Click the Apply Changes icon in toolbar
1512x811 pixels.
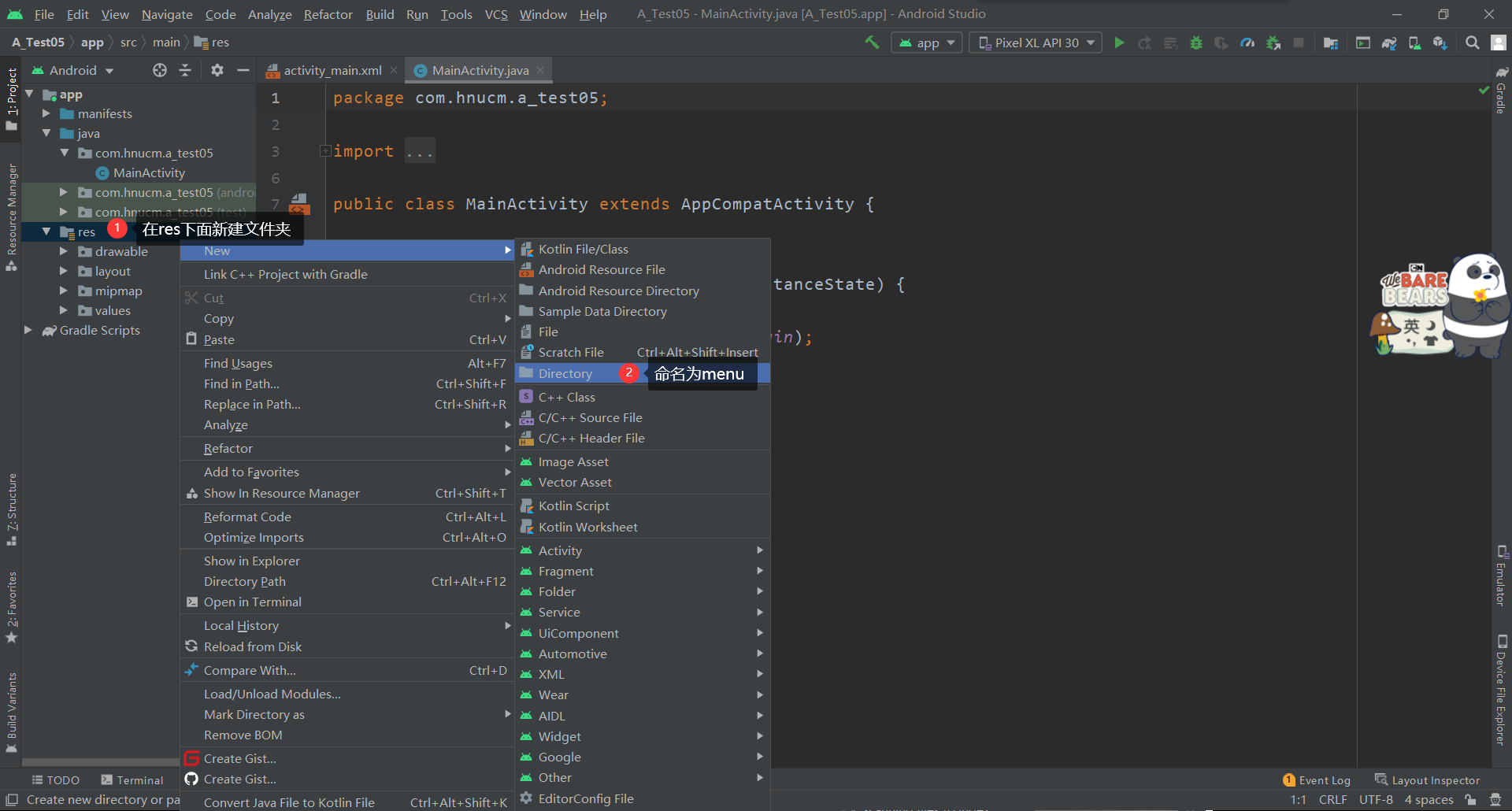(1145, 43)
